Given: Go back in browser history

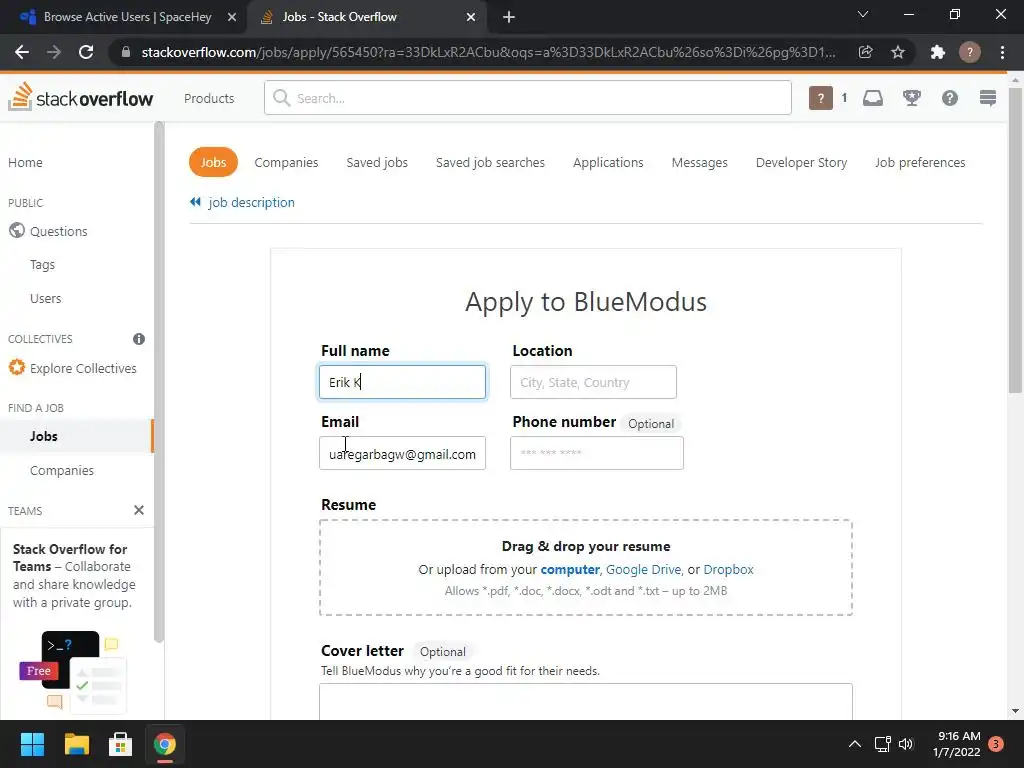Looking at the screenshot, I should coord(22,52).
